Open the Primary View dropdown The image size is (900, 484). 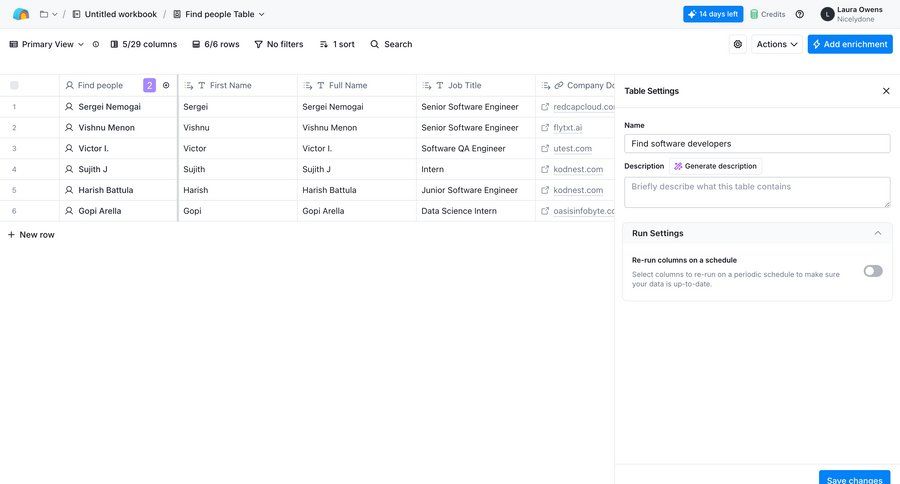pyautogui.click(x=46, y=44)
